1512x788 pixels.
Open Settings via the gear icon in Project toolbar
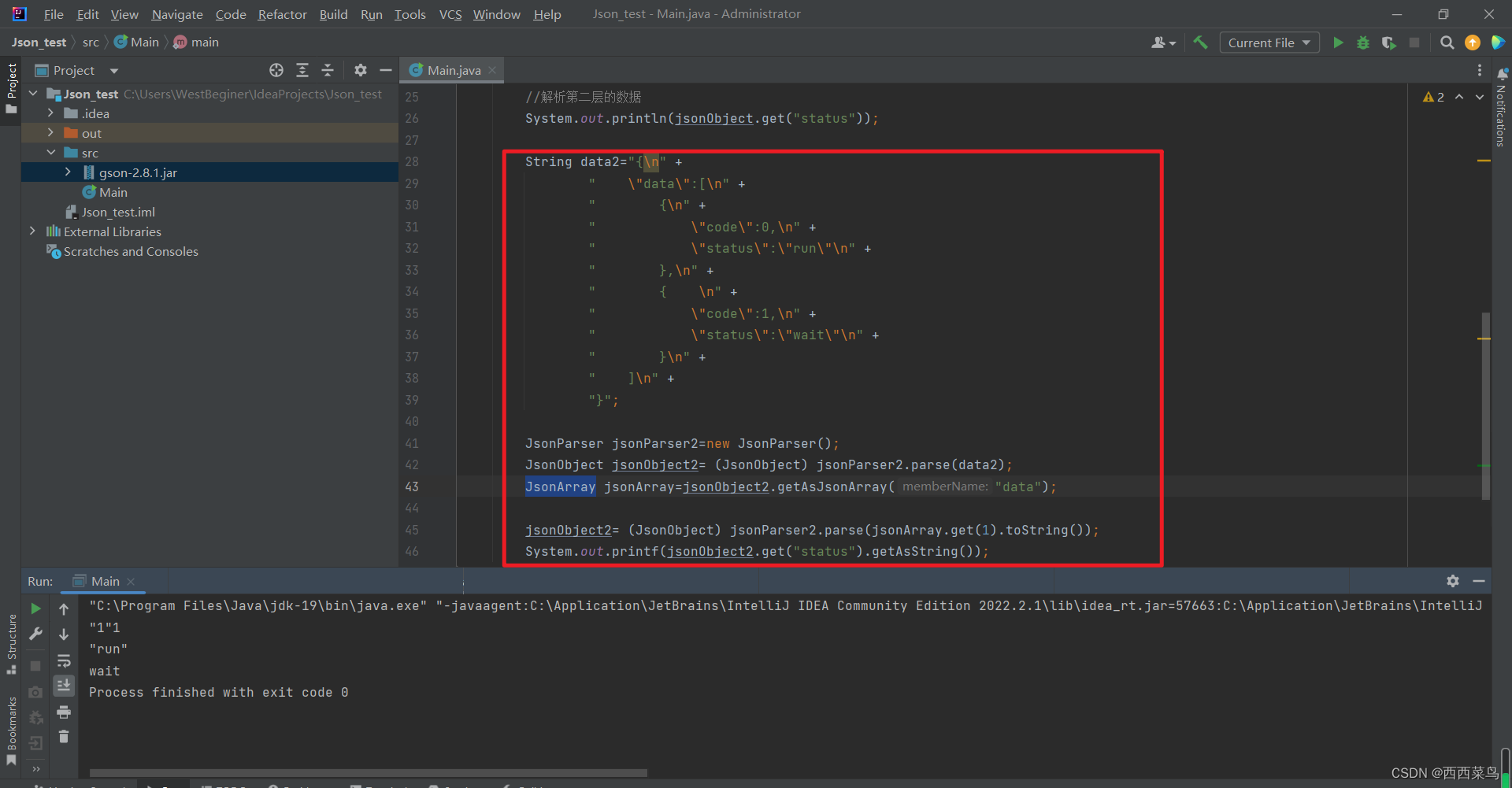pyautogui.click(x=361, y=70)
